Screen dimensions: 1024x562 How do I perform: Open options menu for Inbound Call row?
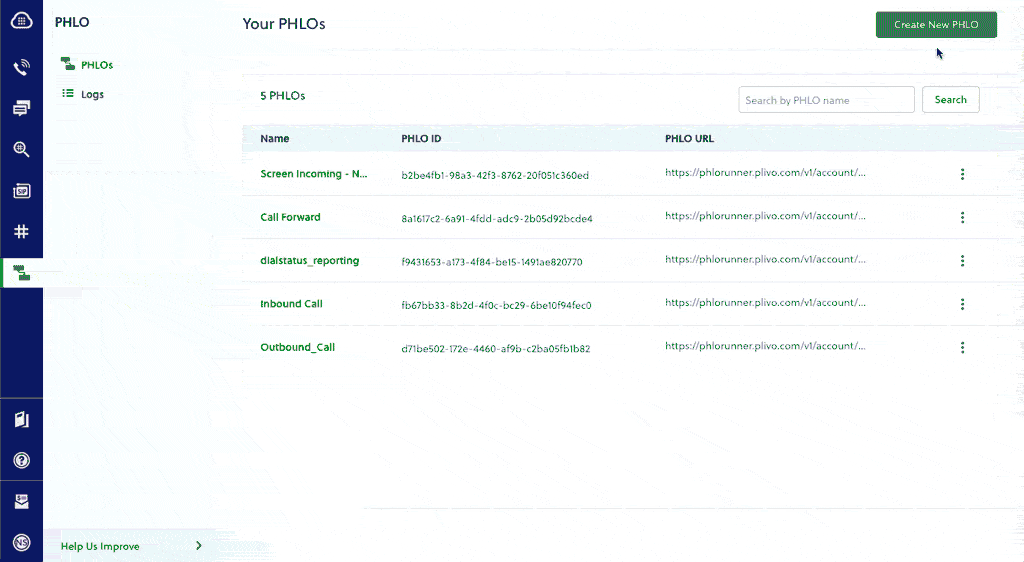(x=962, y=304)
